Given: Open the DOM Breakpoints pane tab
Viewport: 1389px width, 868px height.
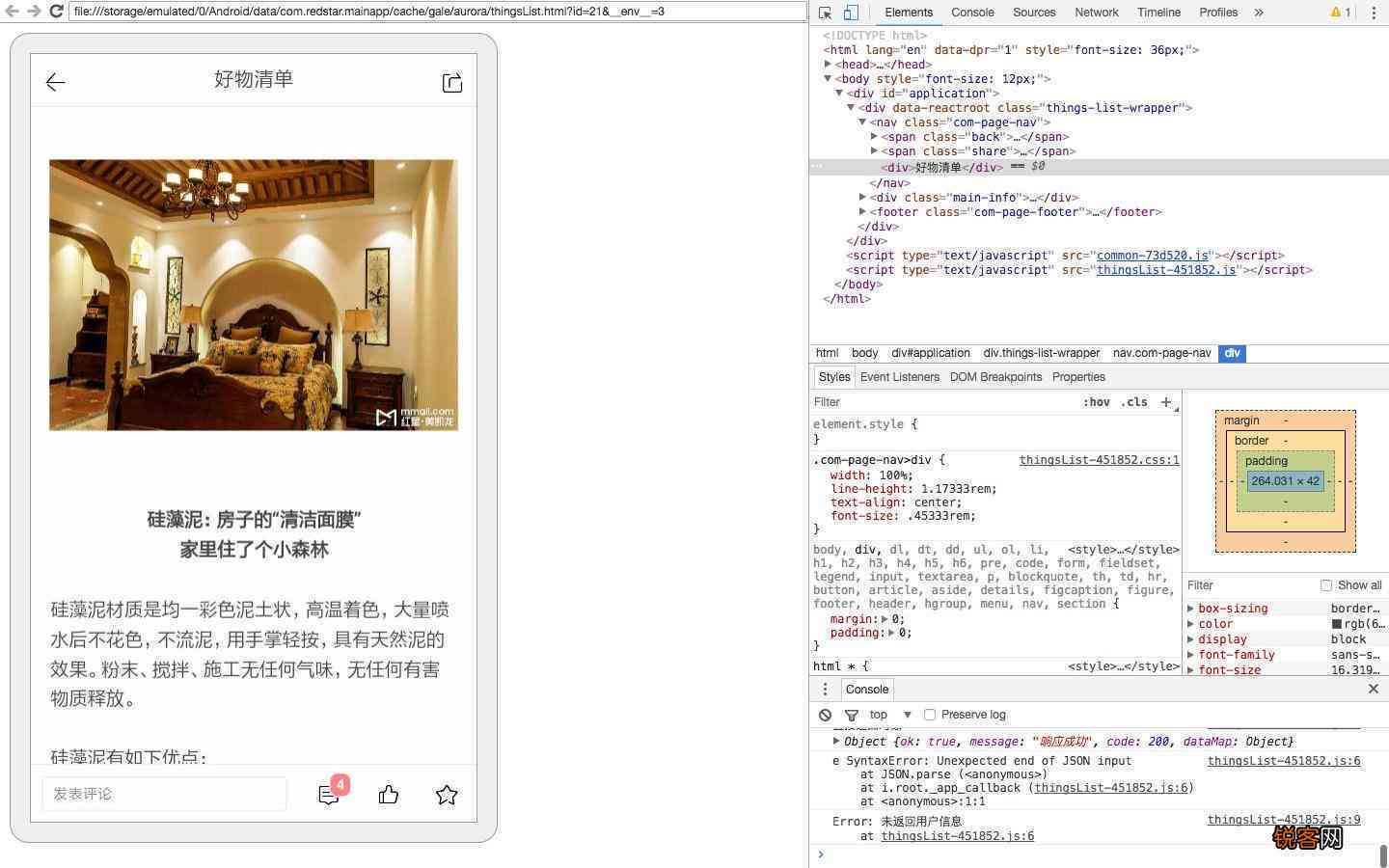Looking at the screenshot, I should [995, 377].
